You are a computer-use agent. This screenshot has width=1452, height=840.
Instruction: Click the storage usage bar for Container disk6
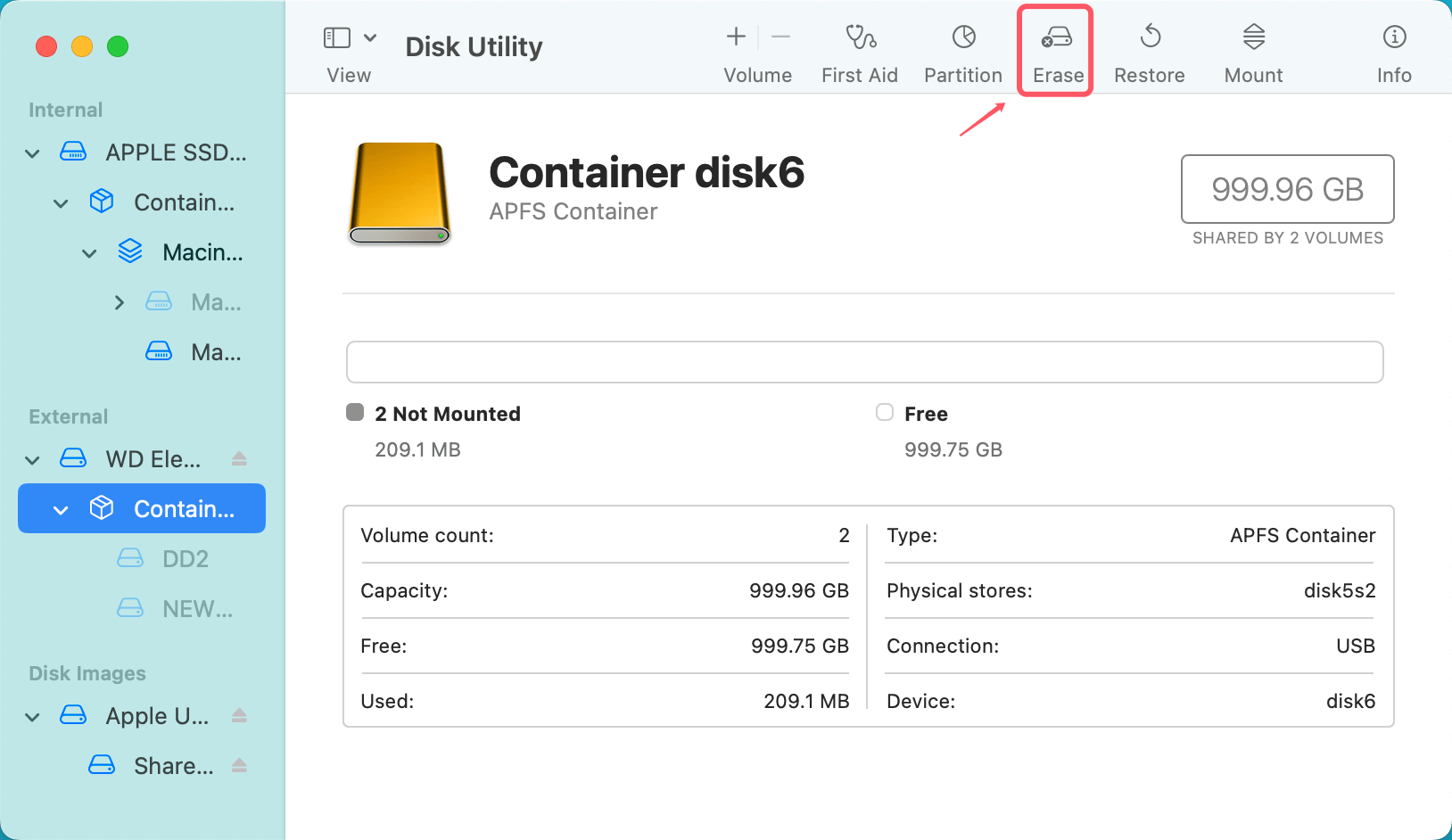pos(863,362)
